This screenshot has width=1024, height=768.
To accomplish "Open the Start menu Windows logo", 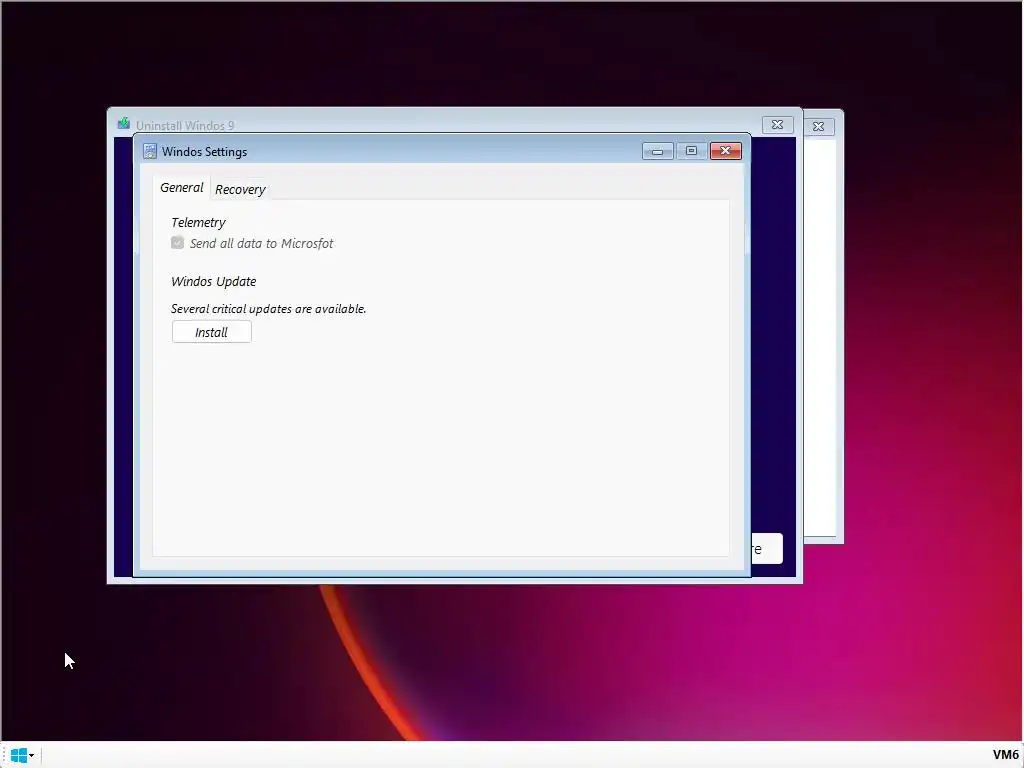I will tap(18, 756).
